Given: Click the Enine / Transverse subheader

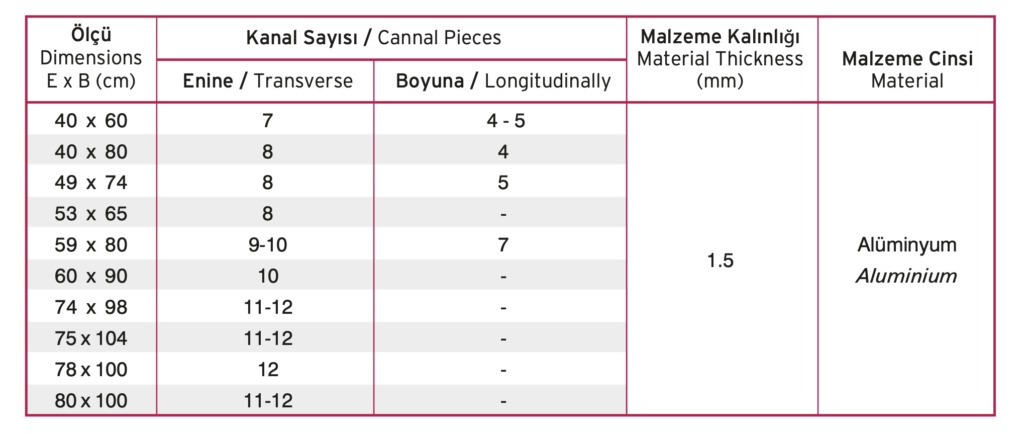Looking at the screenshot, I should pos(267,81).
